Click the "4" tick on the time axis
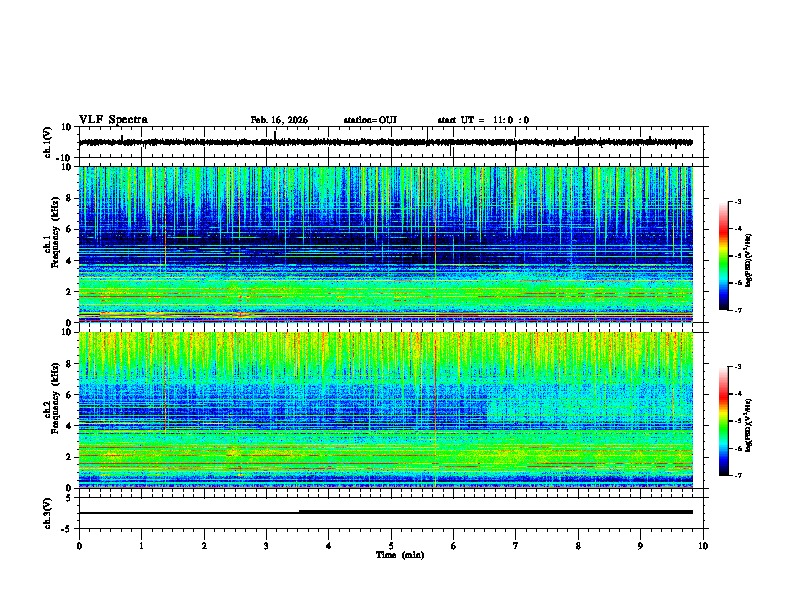 click(329, 546)
